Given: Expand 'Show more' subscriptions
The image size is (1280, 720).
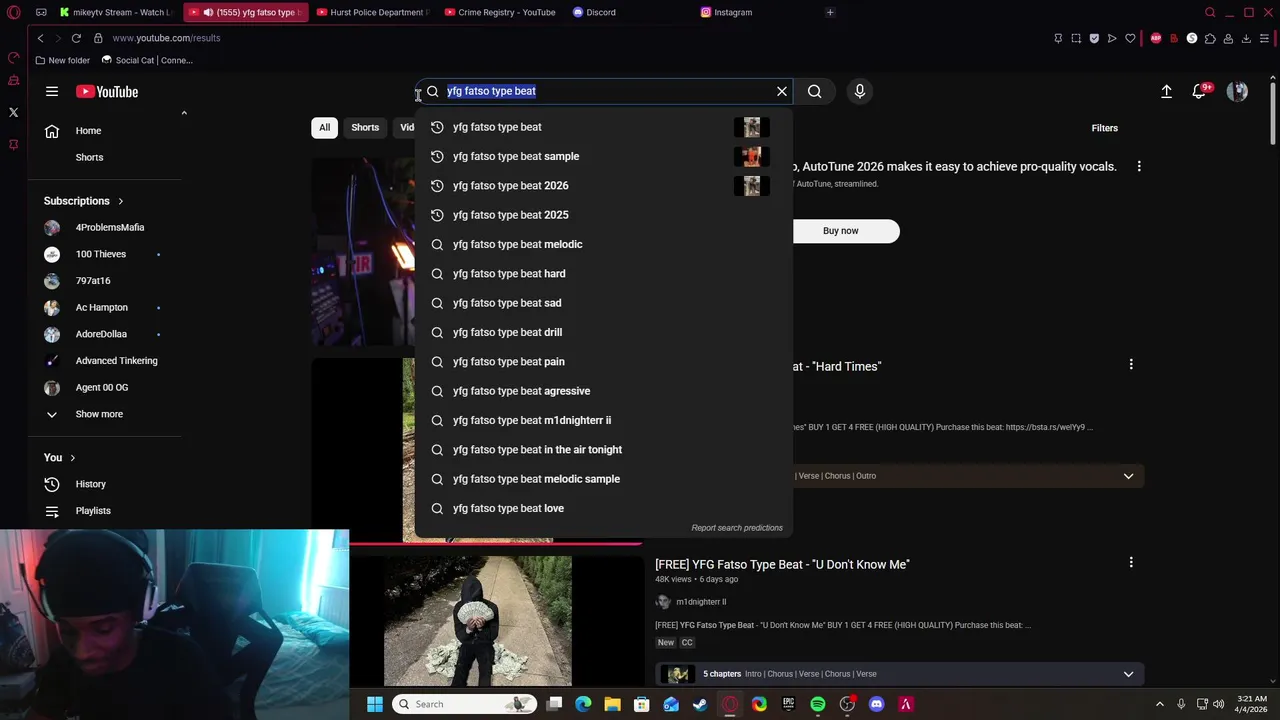Looking at the screenshot, I should (x=105, y=414).
